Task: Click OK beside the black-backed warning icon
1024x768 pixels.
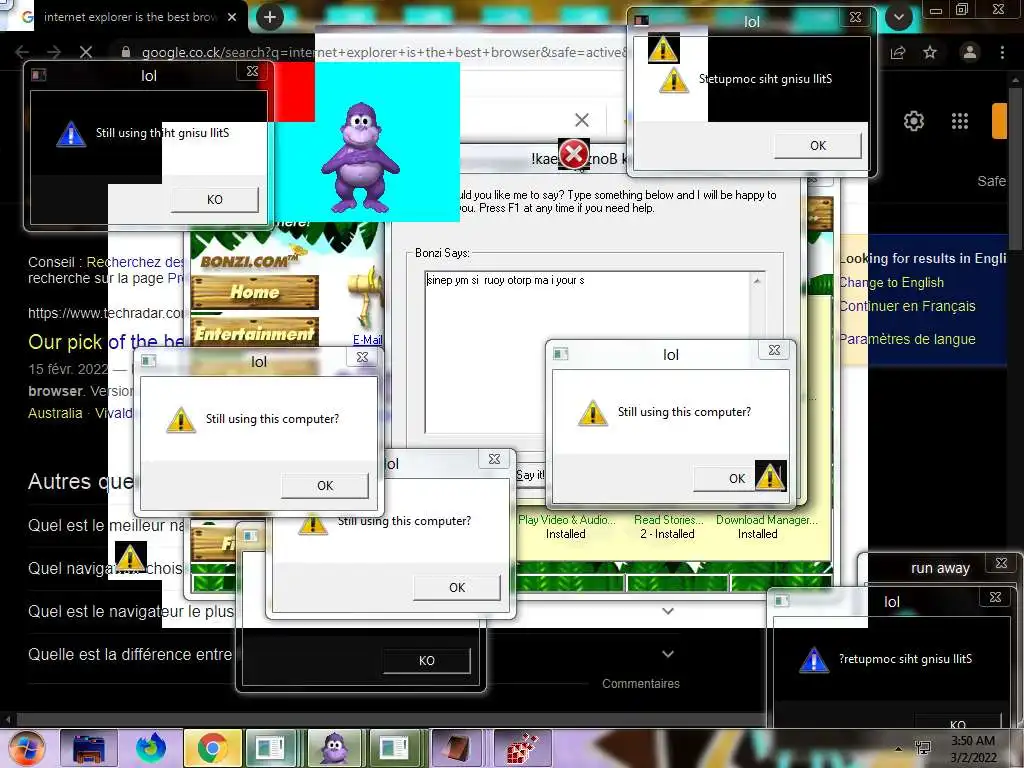Action: [x=725, y=478]
